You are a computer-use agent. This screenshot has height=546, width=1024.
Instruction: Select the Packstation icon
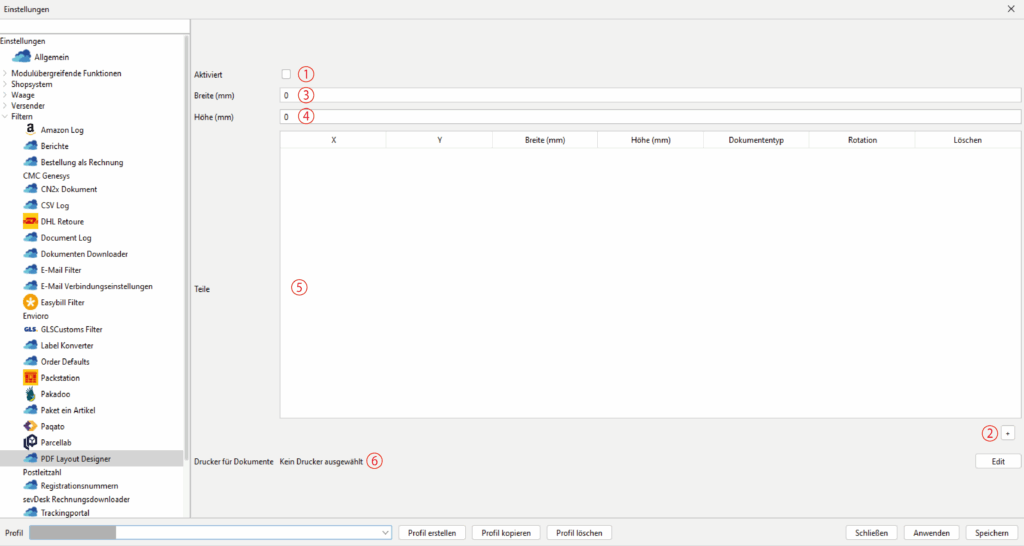click(x=30, y=378)
